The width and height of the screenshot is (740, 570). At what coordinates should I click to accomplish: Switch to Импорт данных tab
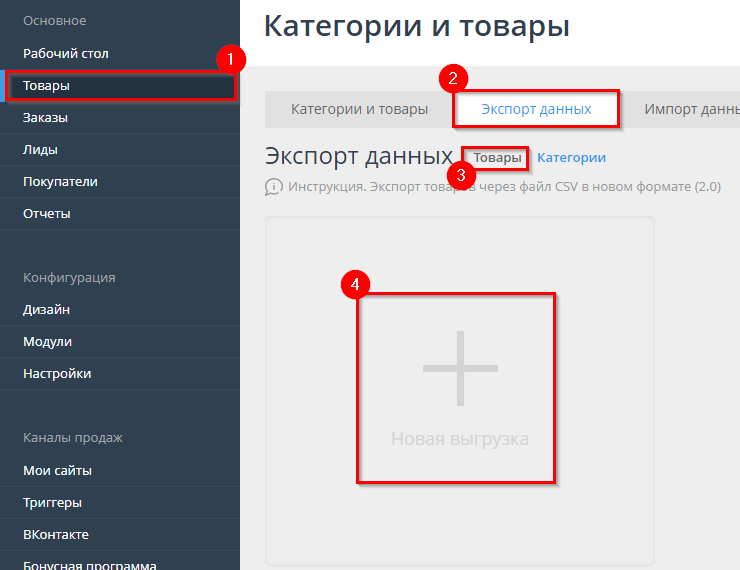pyautogui.click(x=690, y=109)
